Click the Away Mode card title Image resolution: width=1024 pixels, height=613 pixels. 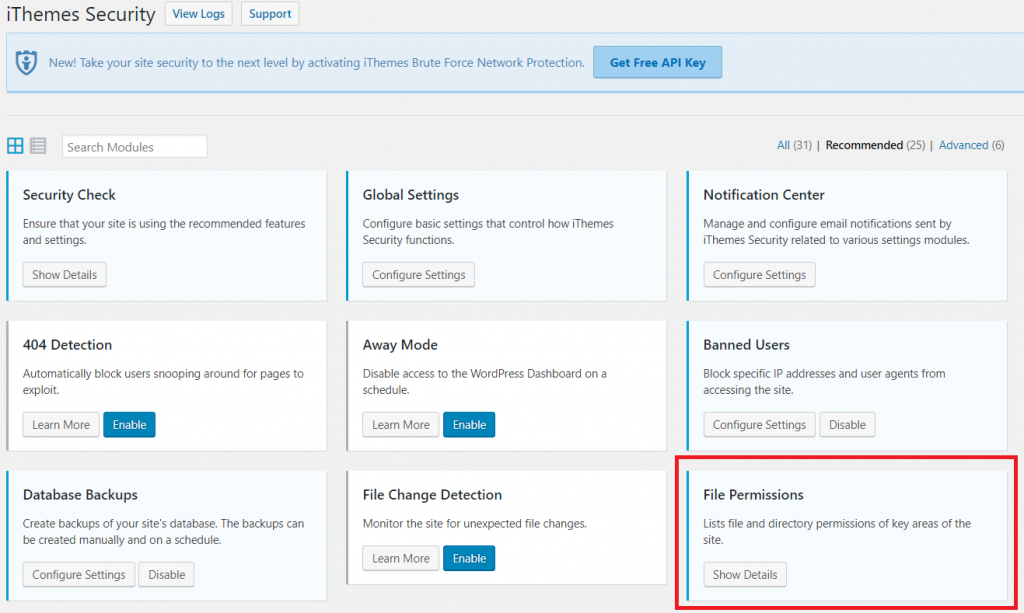tap(400, 345)
